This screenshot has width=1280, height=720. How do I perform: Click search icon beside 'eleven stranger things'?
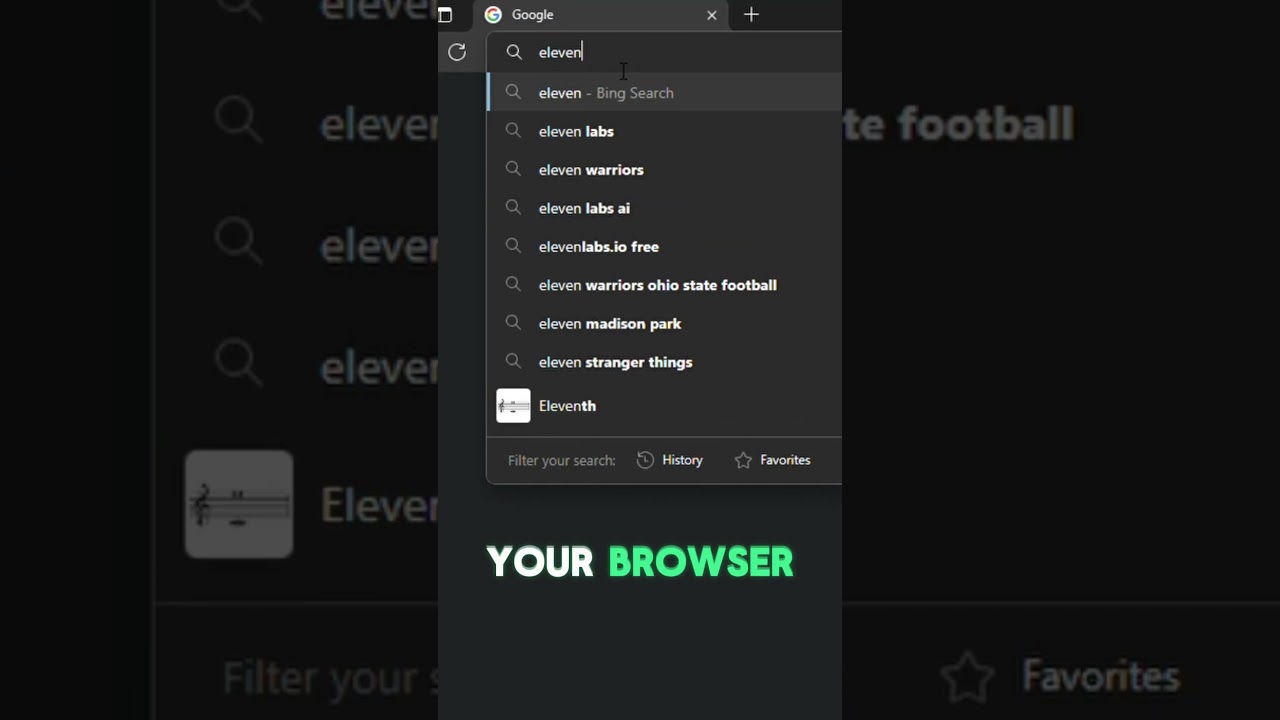click(513, 361)
